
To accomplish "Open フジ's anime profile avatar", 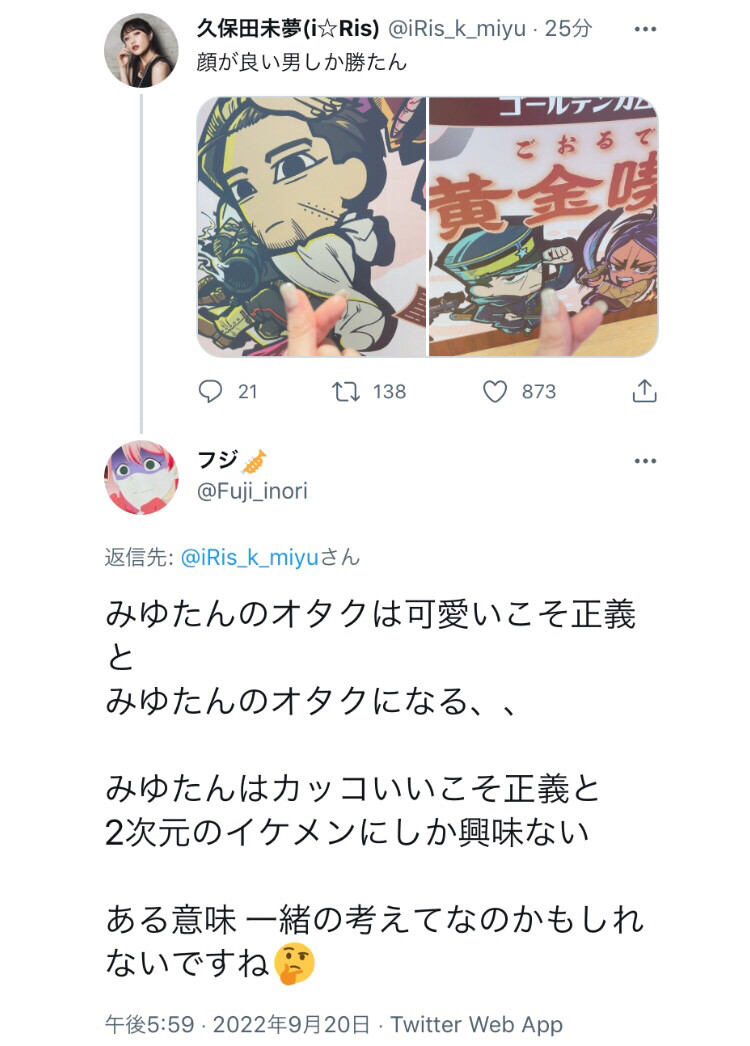I will pos(141,477).
